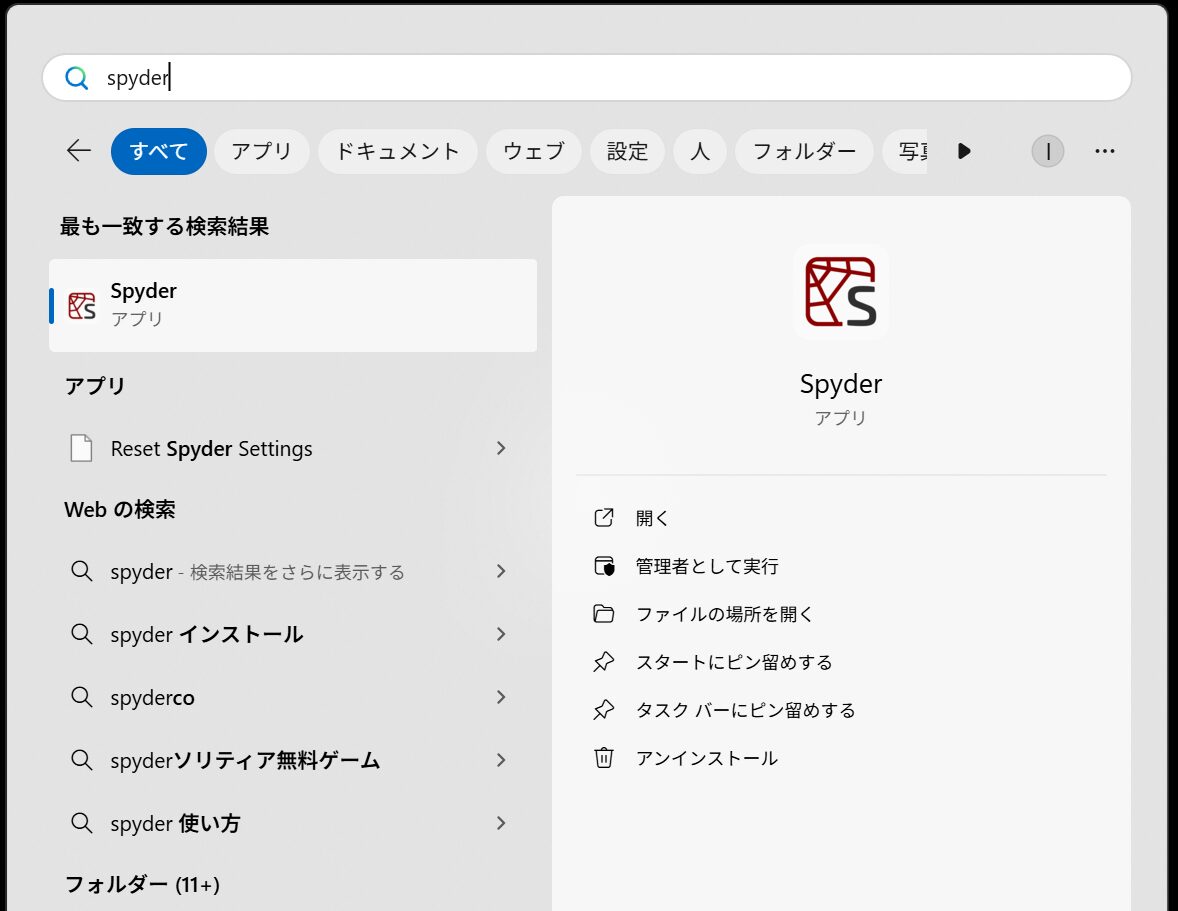The height and width of the screenshot is (911, 1178).
Task: Click the partially visible 写真 filter tab
Action: (x=905, y=151)
